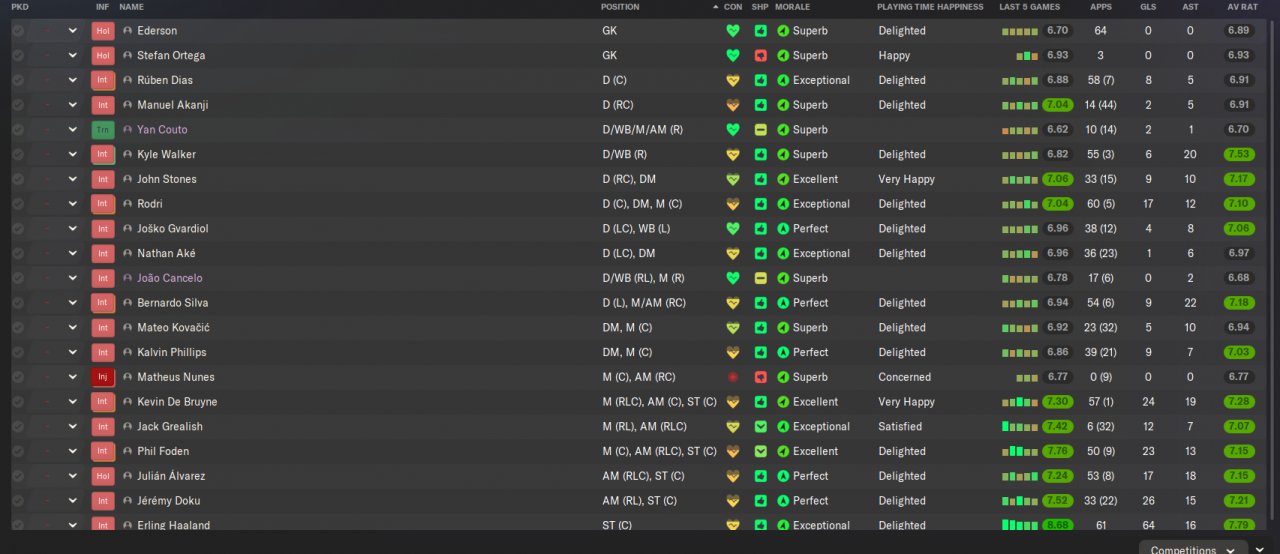Image resolution: width=1280 pixels, height=554 pixels.
Task: Toggle picked checkbox for Kevin De Bruyne
Action: (x=18, y=402)
